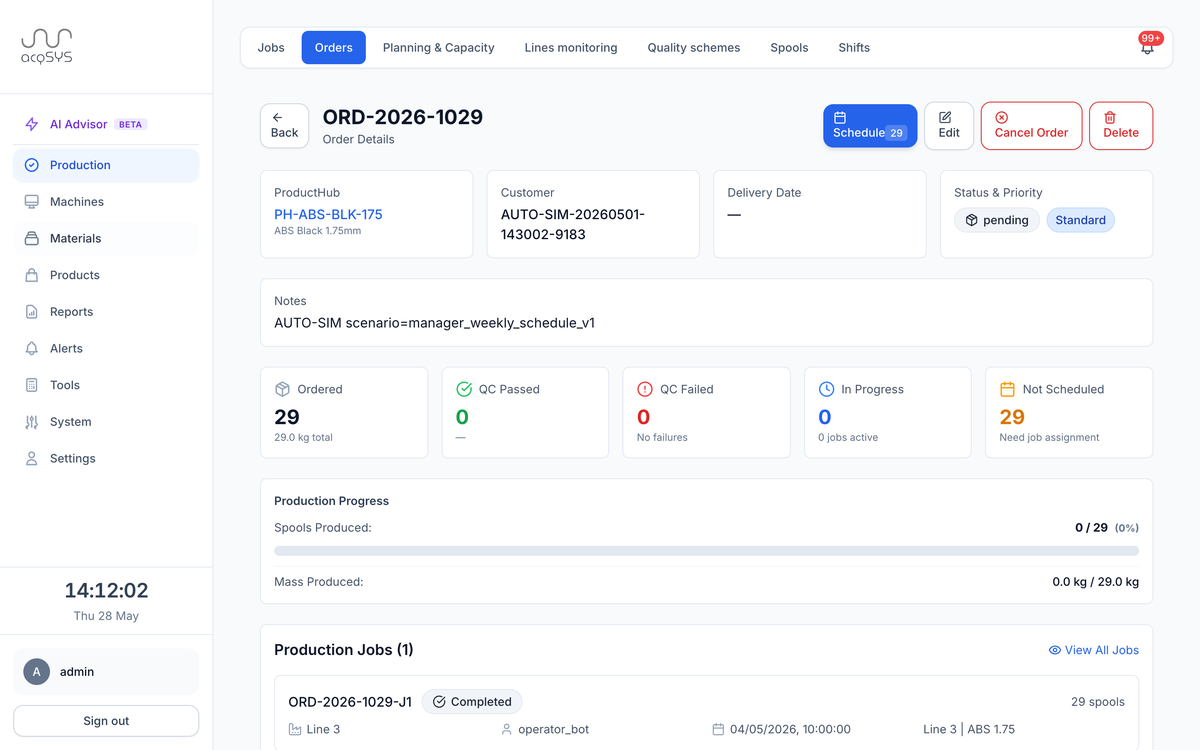Click the Alerts bell icon in sidebar
Image resolution: width=1200 pixels, height=750 pixels.
pyautogui.click(x=31, y=348)
